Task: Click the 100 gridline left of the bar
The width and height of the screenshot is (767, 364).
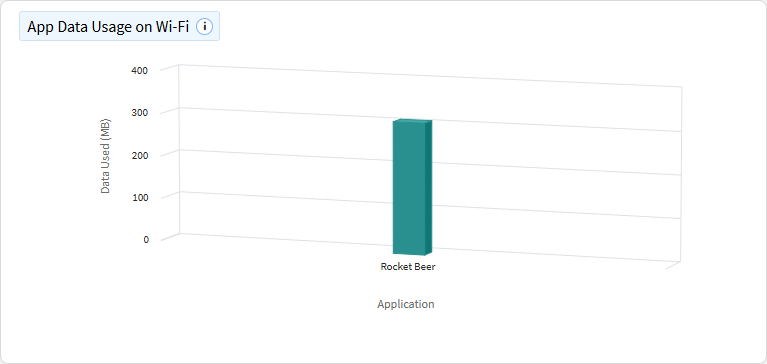Action: (284, 198)
